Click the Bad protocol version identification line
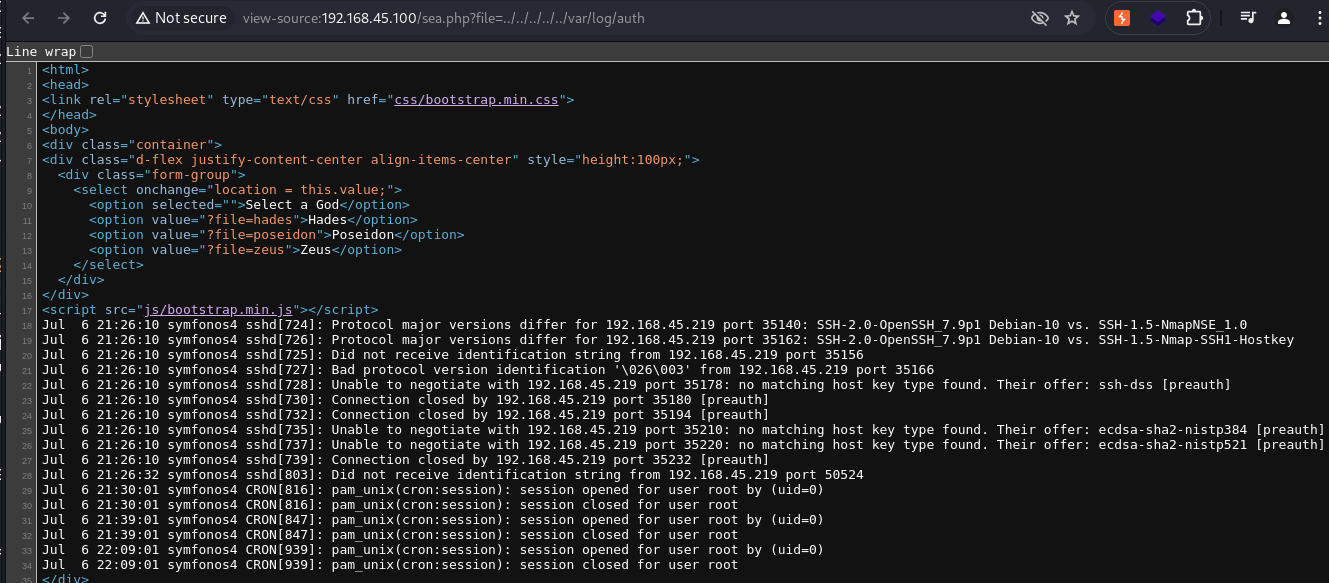The height and width of the screenshot is (583, 1329). point(488,370)
